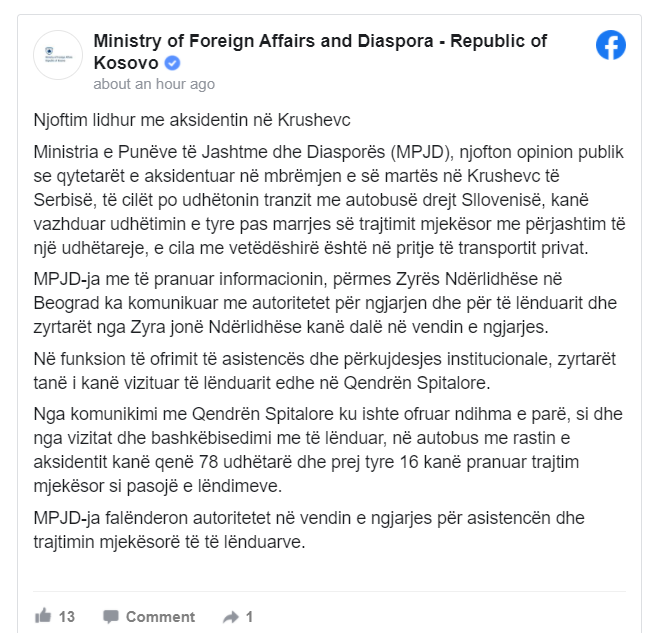This screenshot has height=633, width=654.
Task: Share the post using the arrow icon
Action: click(231, 617)
